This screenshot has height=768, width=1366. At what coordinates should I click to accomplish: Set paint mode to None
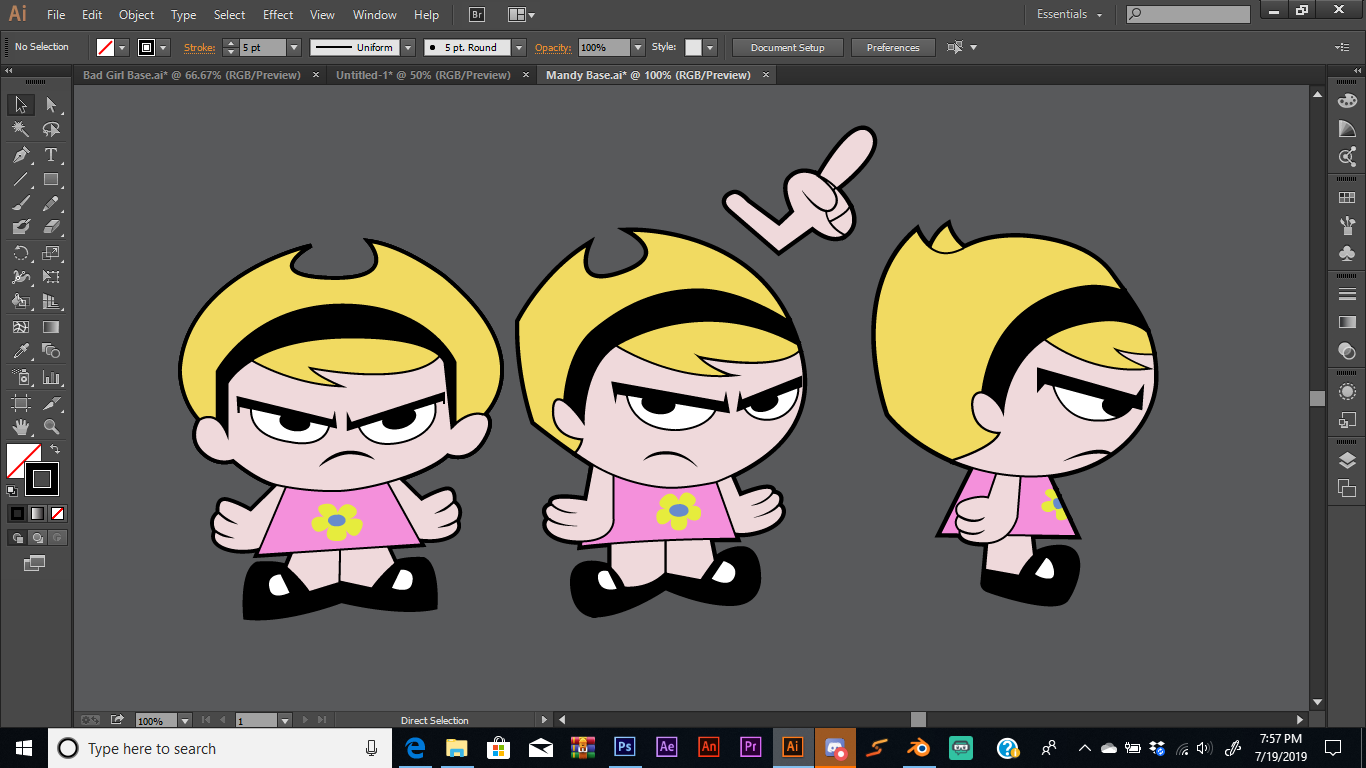tap(57, 514)
